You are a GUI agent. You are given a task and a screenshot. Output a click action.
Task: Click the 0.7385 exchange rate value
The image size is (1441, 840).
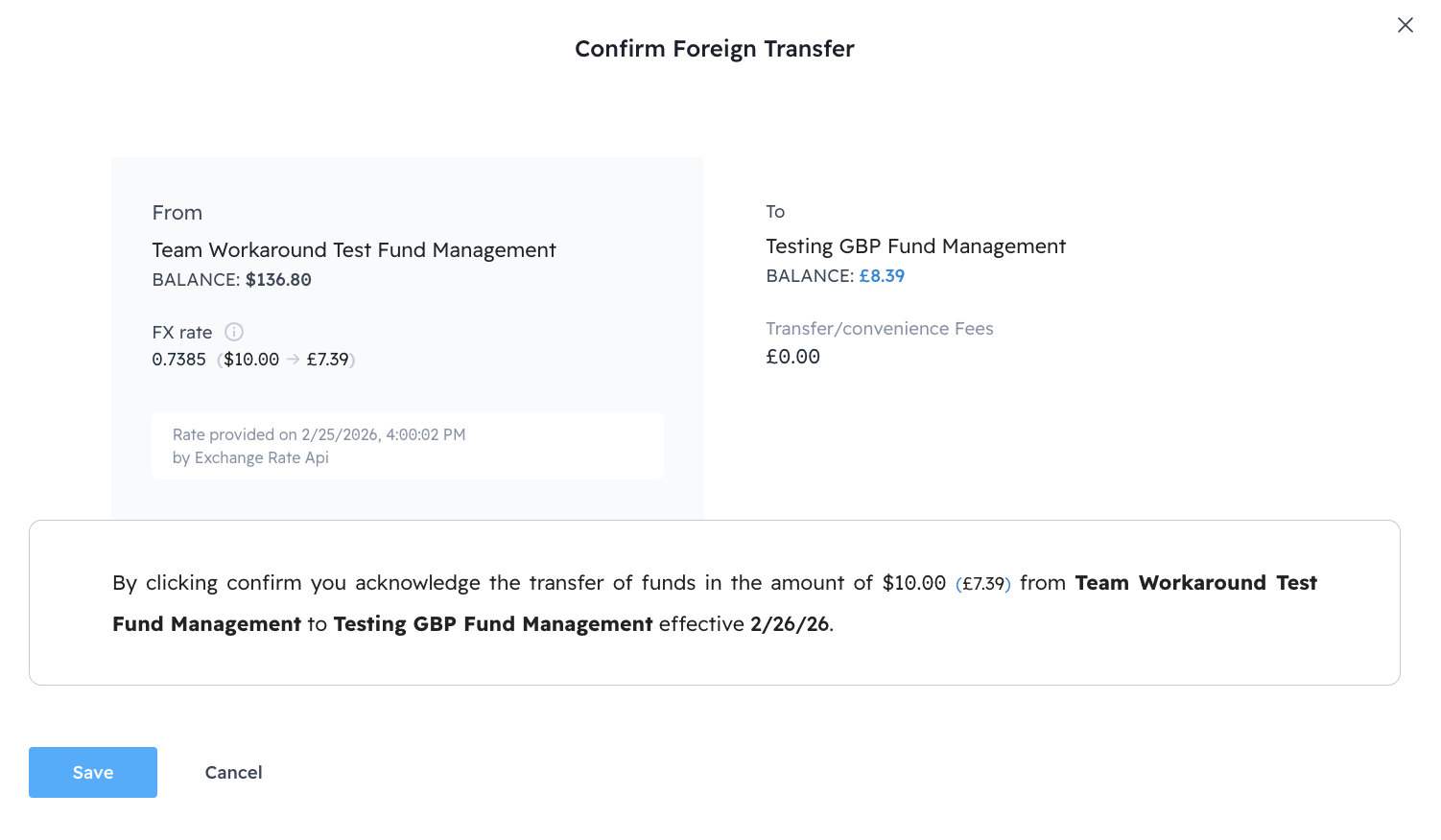[x=178, y=360]
